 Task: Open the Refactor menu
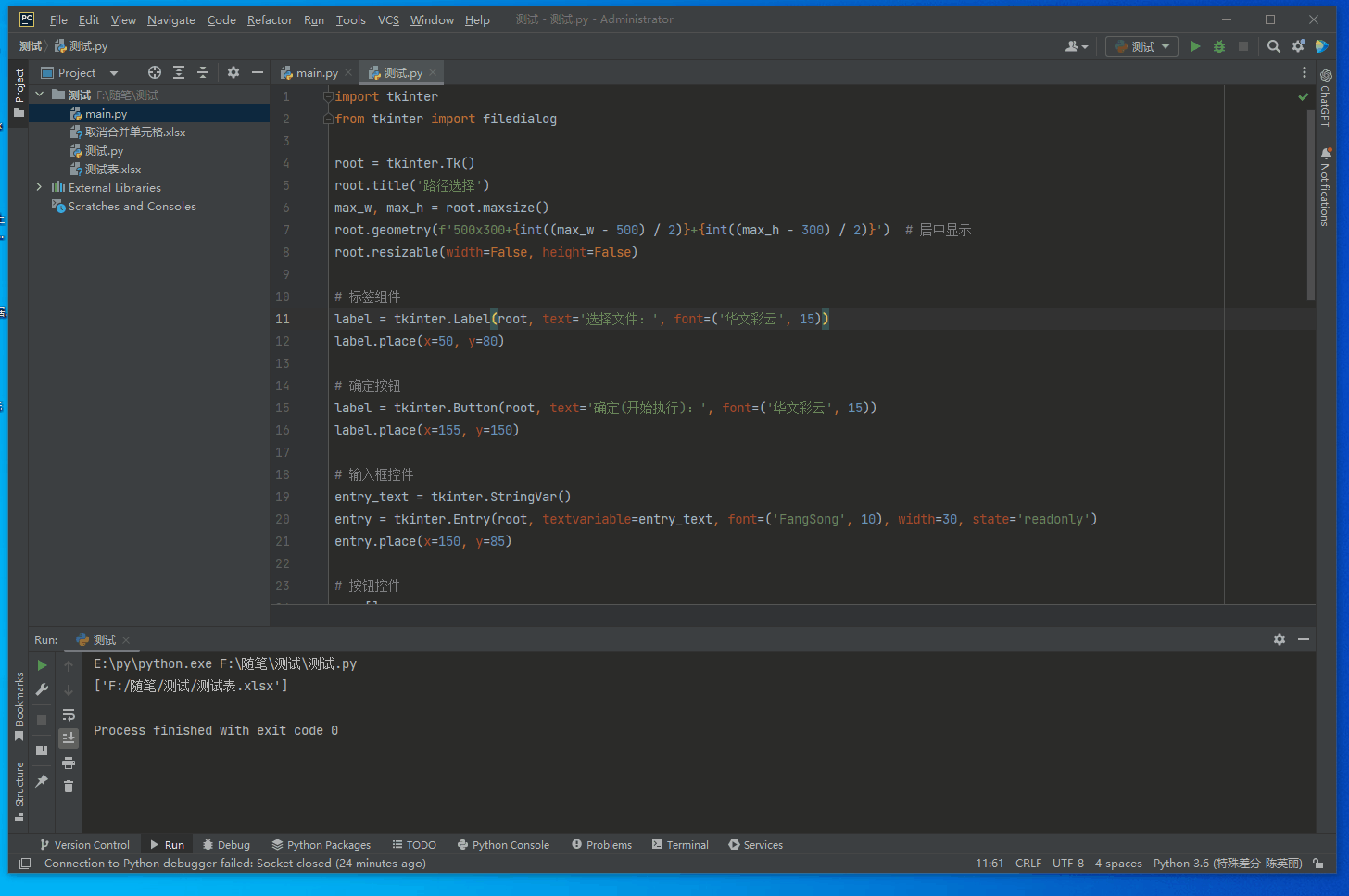[x=270, y=19]
